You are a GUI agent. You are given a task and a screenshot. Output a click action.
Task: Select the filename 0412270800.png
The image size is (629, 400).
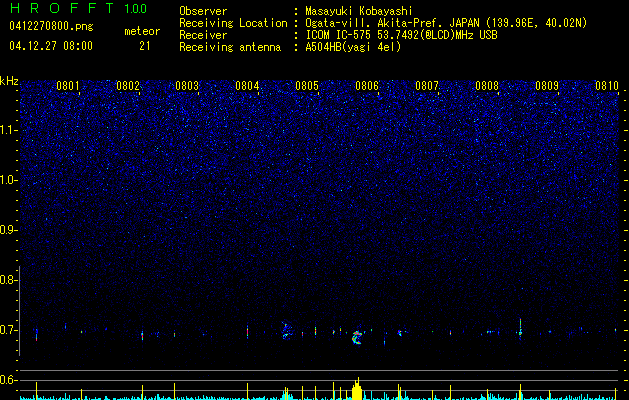point(51,27)
